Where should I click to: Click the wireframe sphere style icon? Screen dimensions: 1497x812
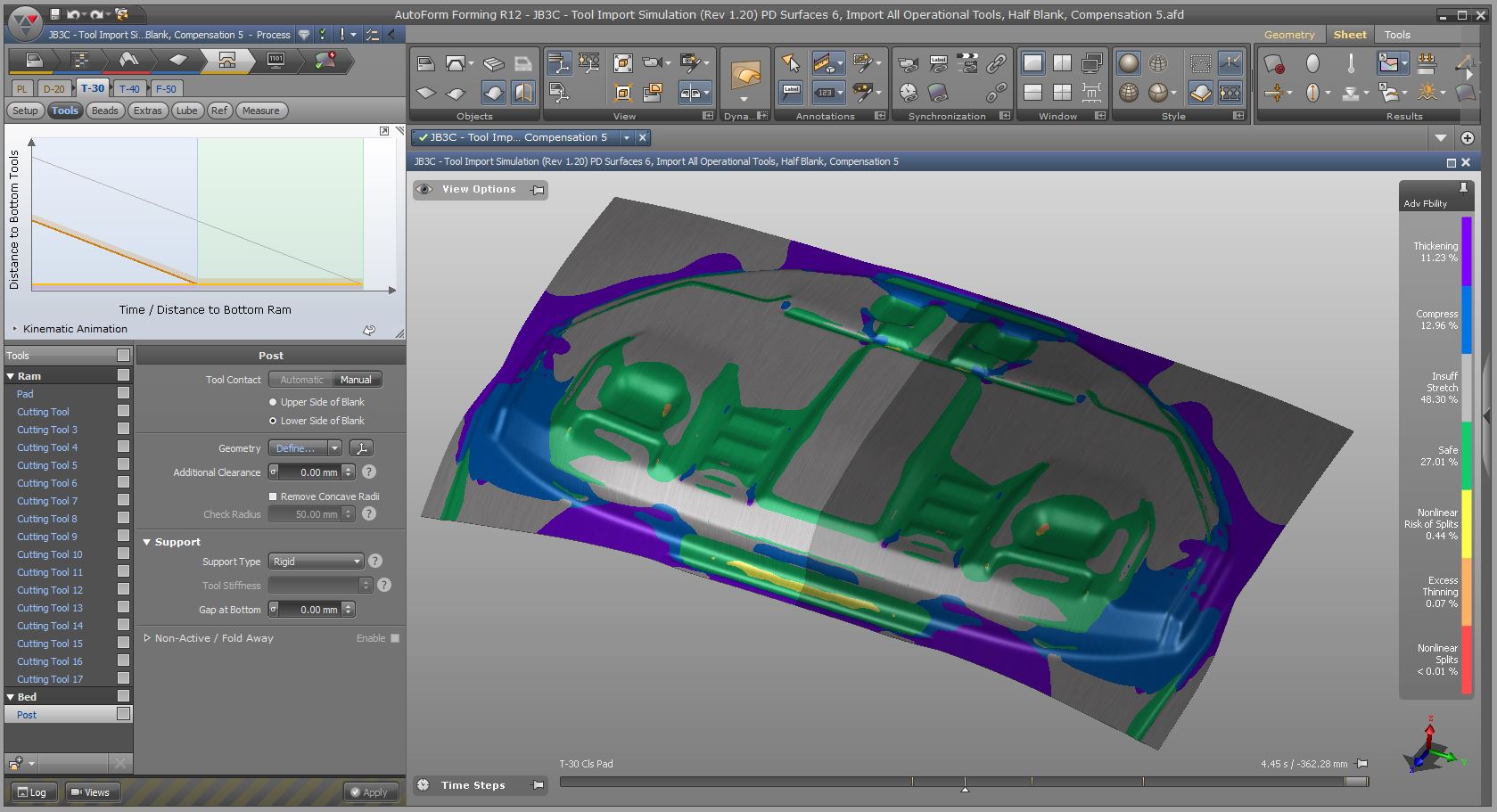[x=1158, y=63]
